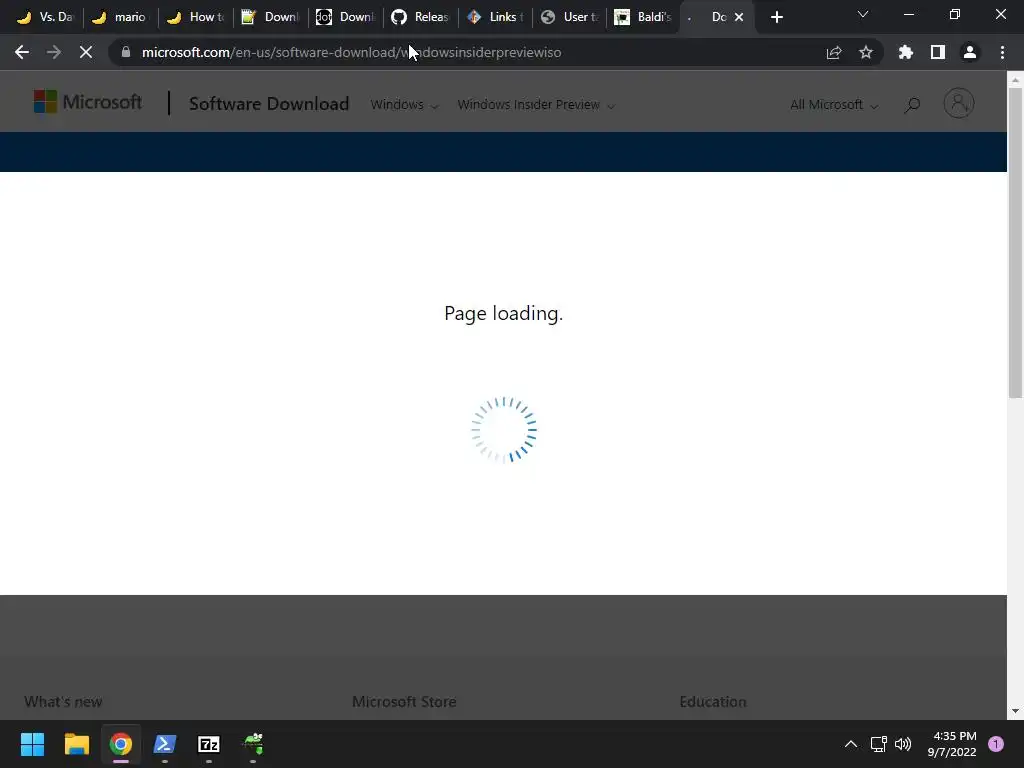This screenshot has width=1024, height=768.
Task: Click scrollbar down arrow
Action: point(1015,711)
